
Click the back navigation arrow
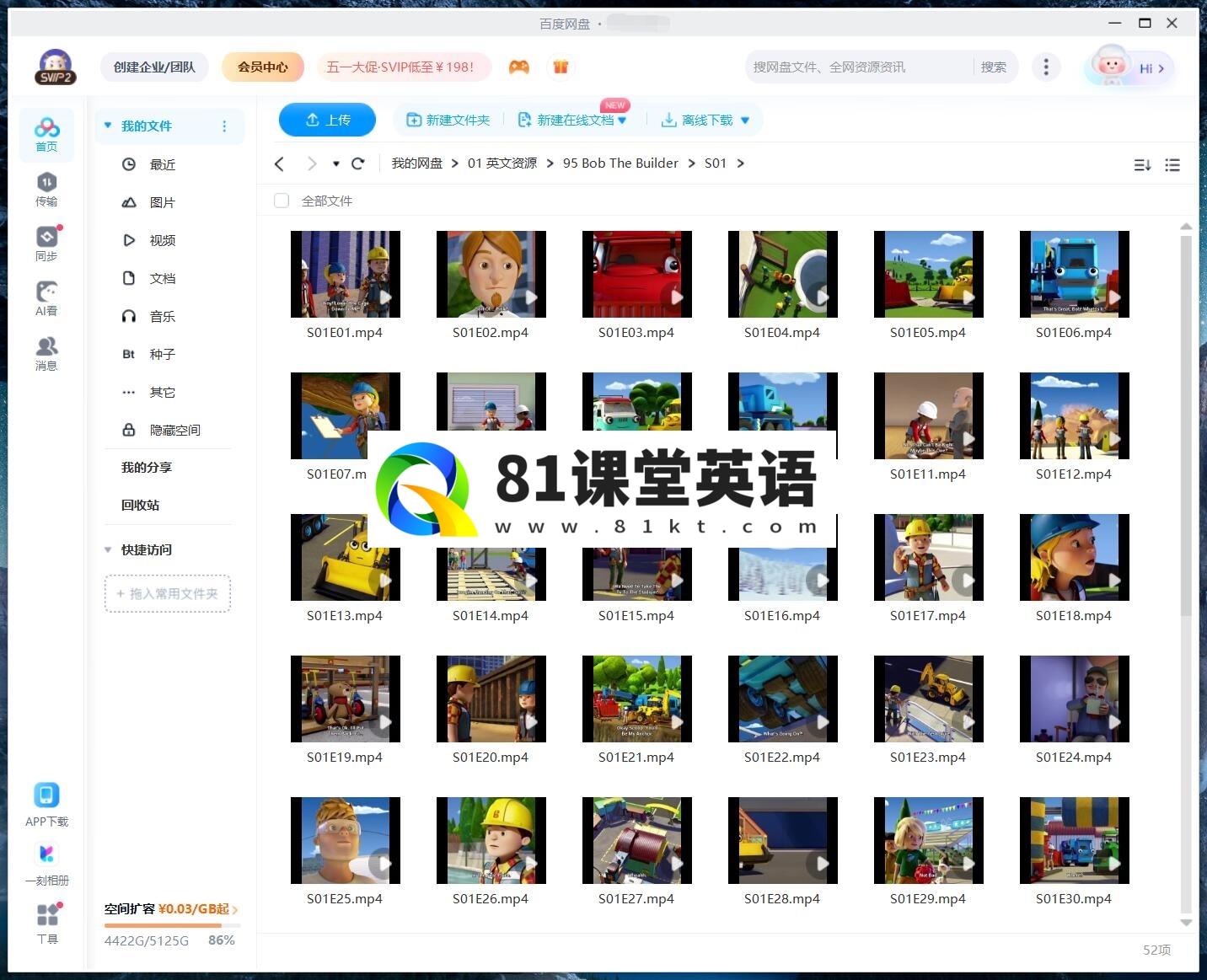coord(280,163)
